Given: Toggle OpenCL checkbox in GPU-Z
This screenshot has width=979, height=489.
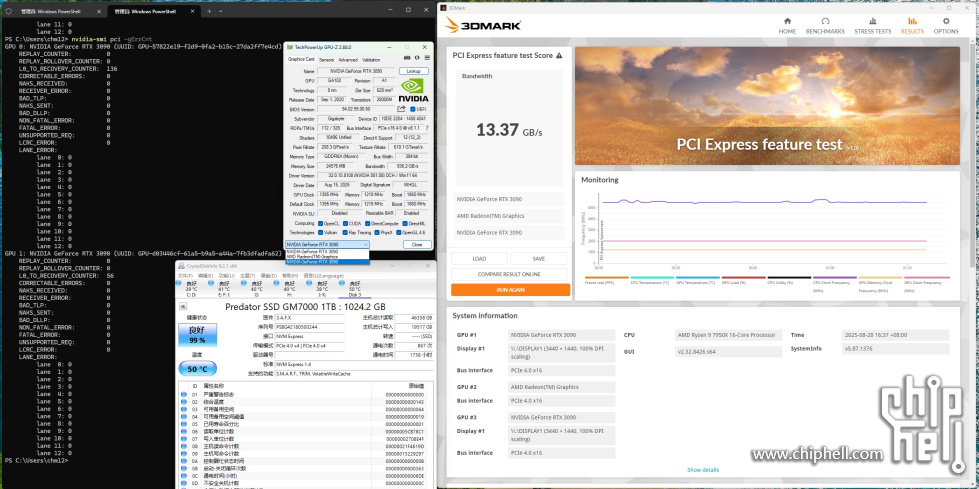Looking at the screenshot, I should point(320,224).
